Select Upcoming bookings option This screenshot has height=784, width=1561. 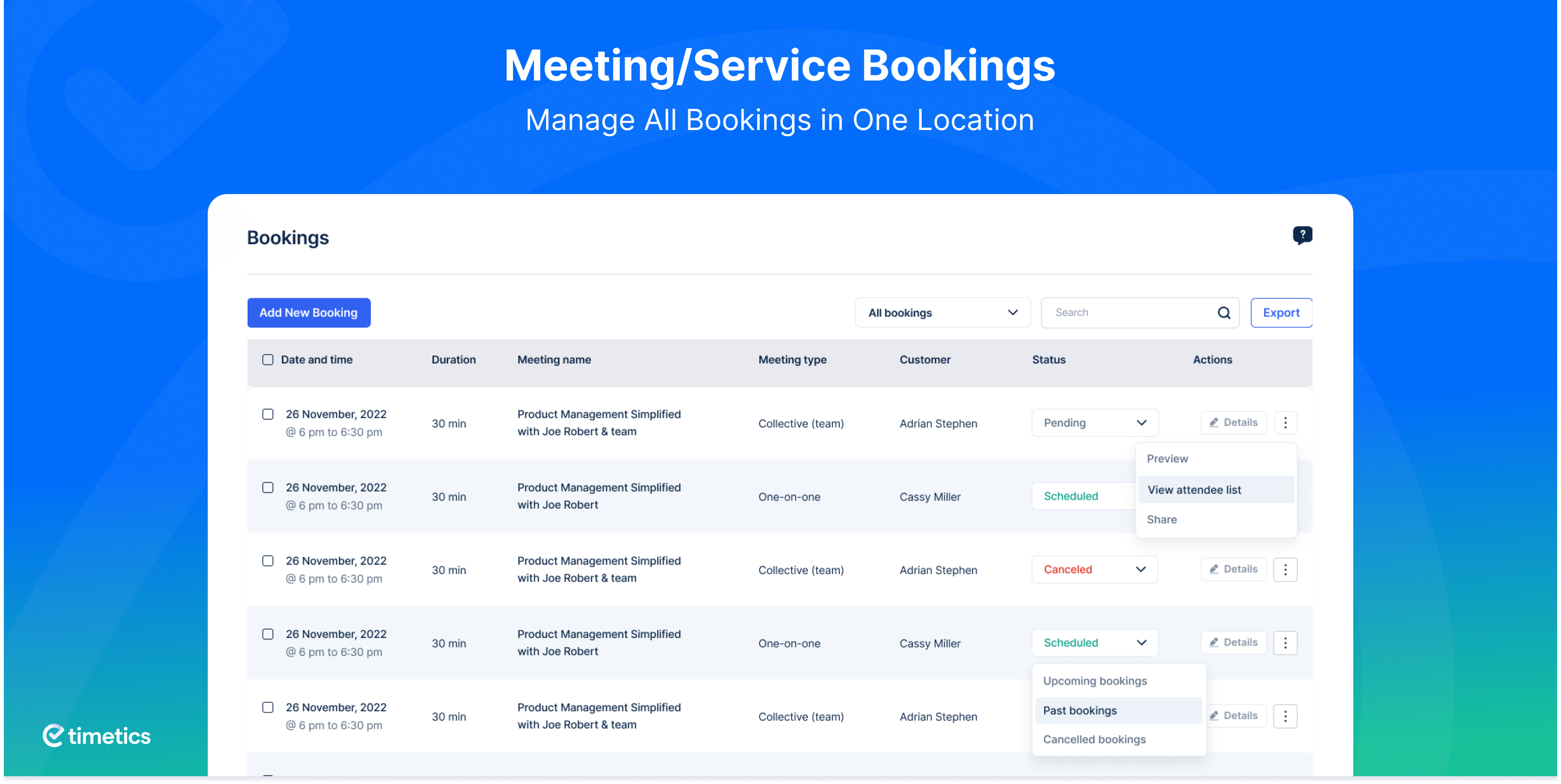tap(1119, 681)
